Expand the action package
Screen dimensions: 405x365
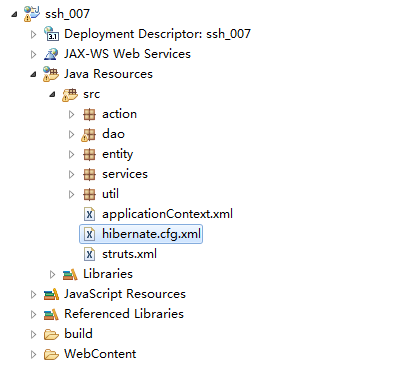point(71,114)
